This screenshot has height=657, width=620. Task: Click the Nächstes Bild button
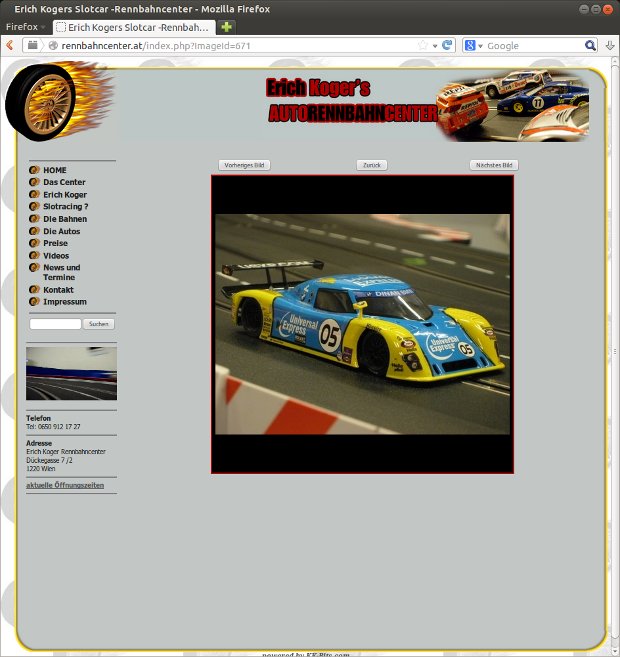(494, 165)
